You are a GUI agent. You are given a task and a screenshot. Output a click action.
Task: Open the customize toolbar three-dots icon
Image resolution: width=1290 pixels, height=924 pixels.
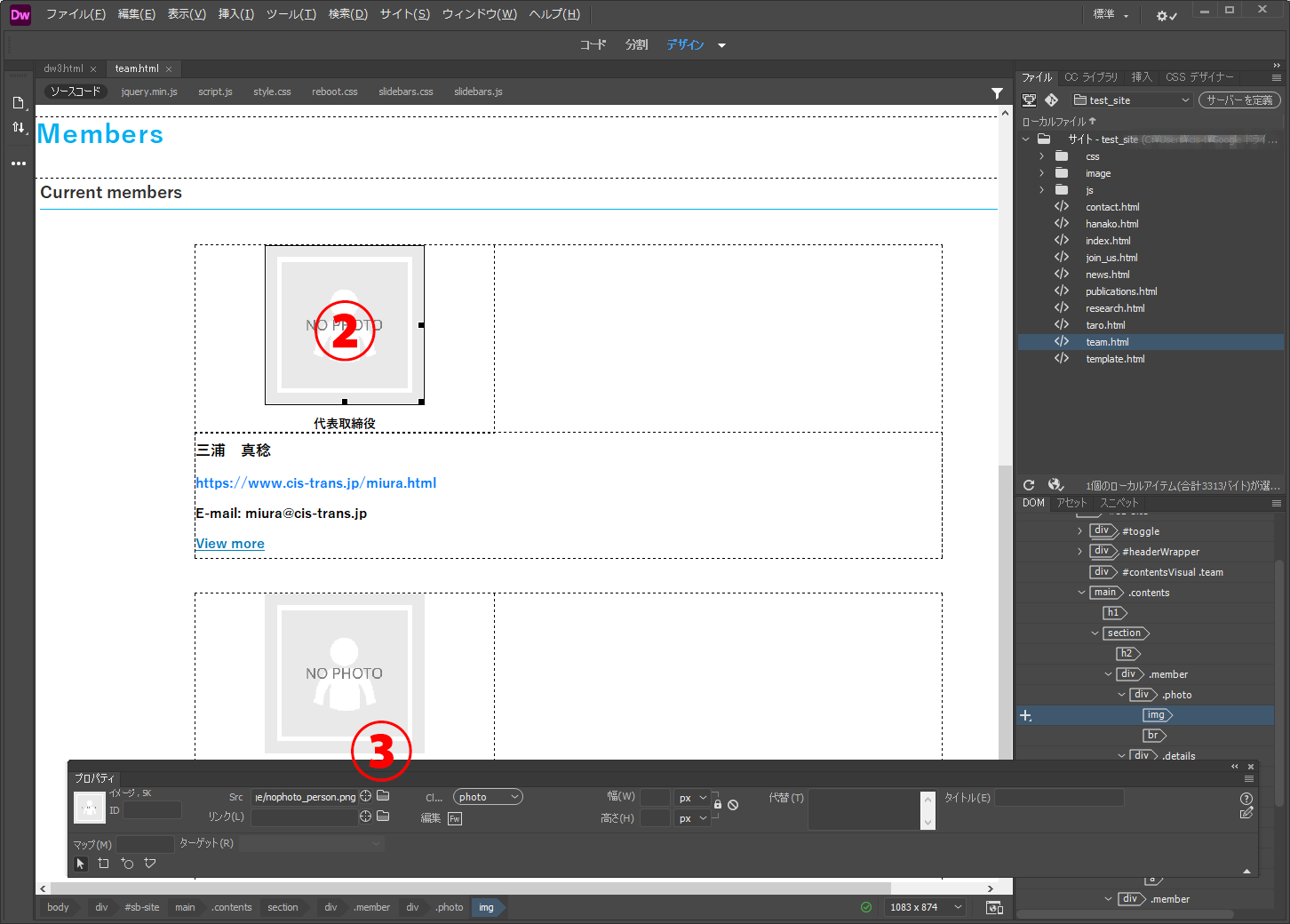(x=19, y=163)
